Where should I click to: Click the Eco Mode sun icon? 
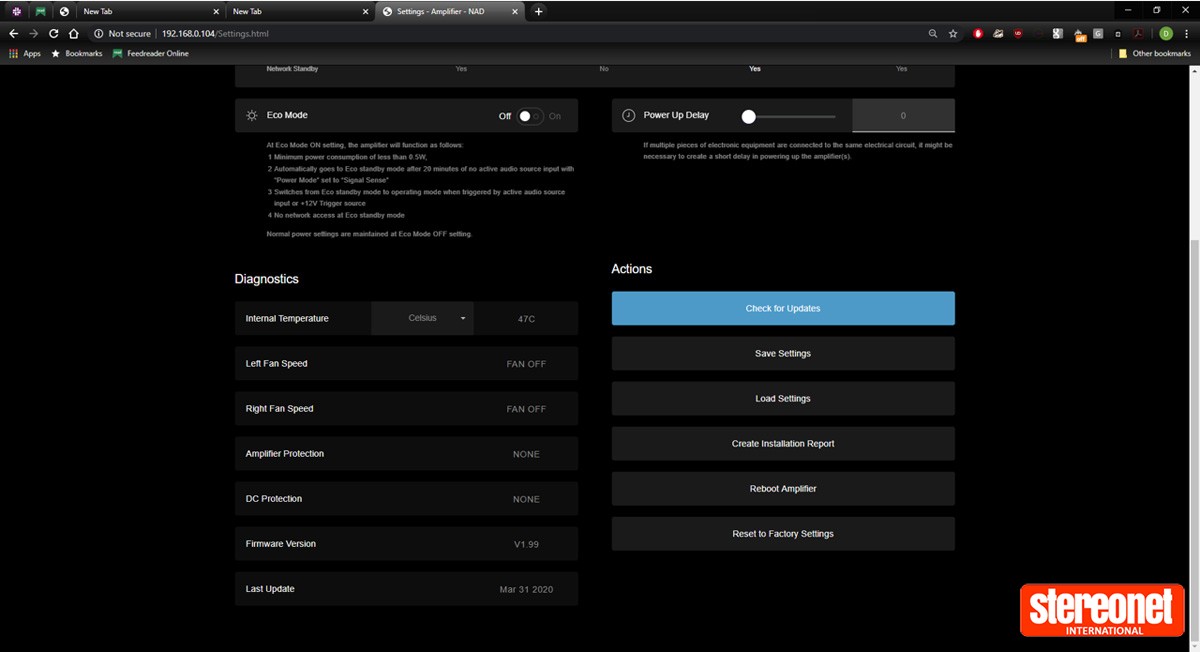click(x=252, y=115)
